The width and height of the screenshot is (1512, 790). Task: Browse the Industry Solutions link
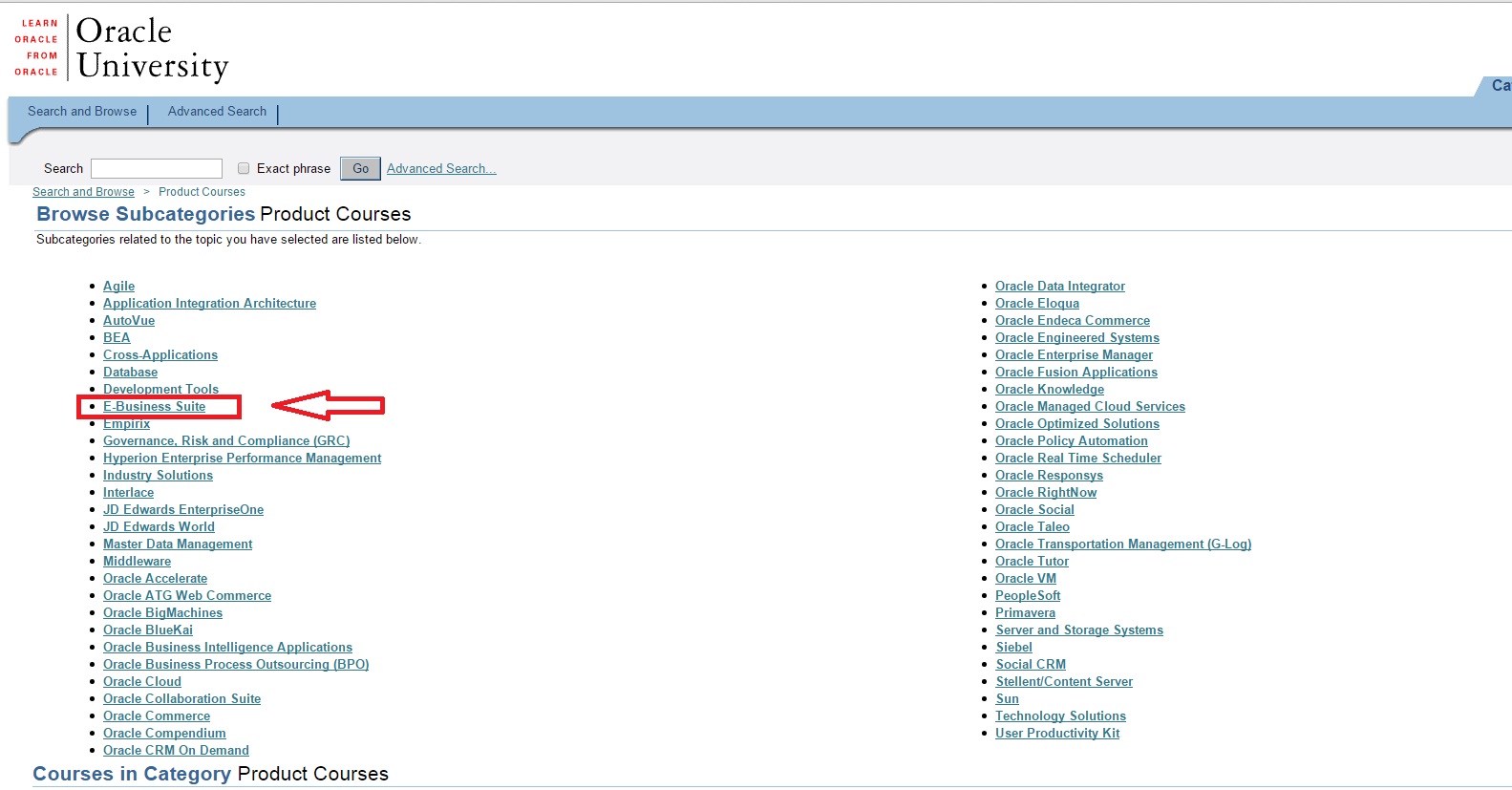pos(158,476)
